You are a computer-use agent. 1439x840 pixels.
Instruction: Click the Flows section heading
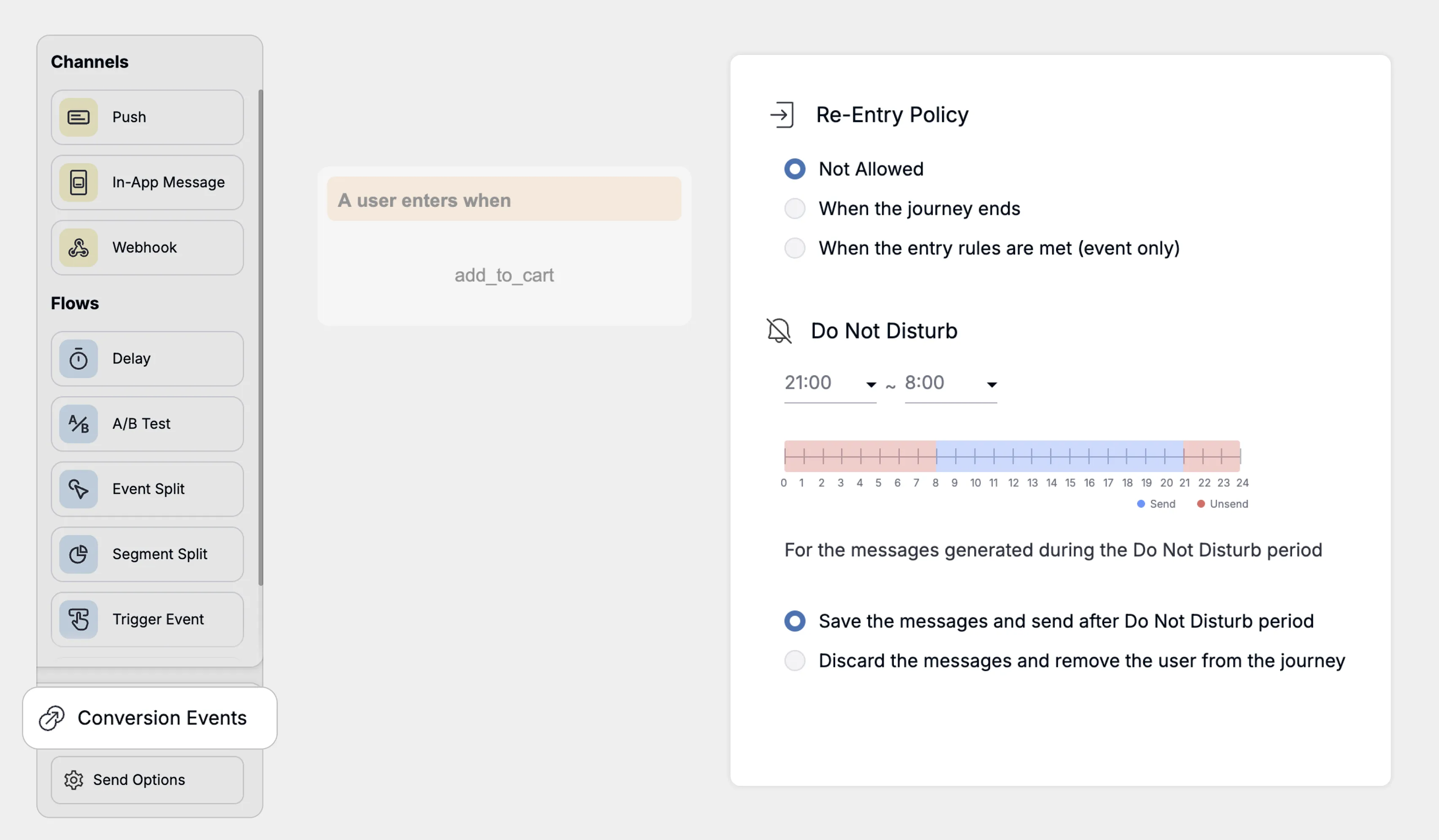[x=75, y=303]
